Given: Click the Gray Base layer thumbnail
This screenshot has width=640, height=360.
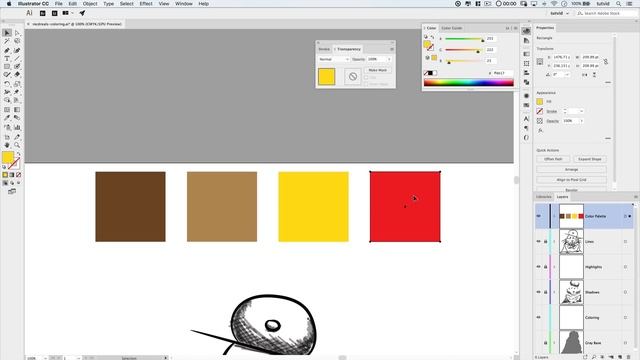Looking at the screenshot, I should (x=571, y=342).
